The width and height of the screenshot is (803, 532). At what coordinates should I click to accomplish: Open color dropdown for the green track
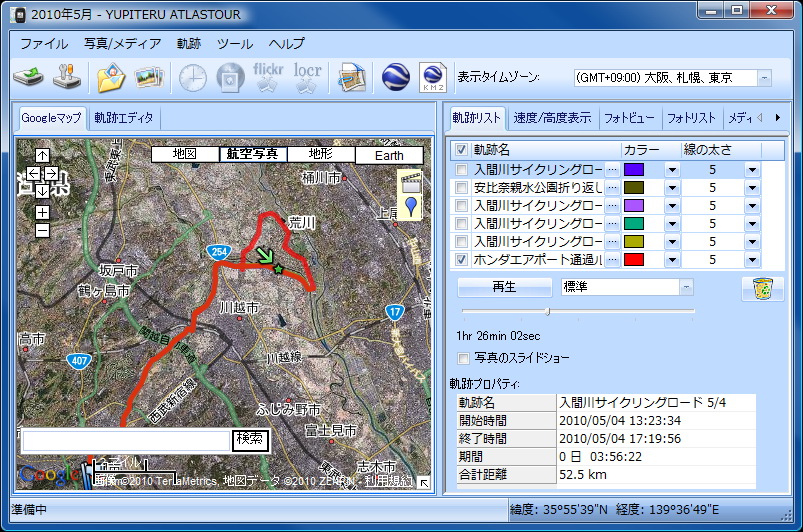tap(672, 223)
